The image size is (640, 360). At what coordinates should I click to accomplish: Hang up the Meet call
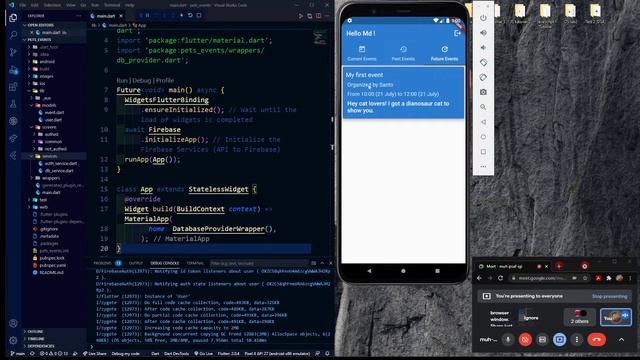(596, 339)
